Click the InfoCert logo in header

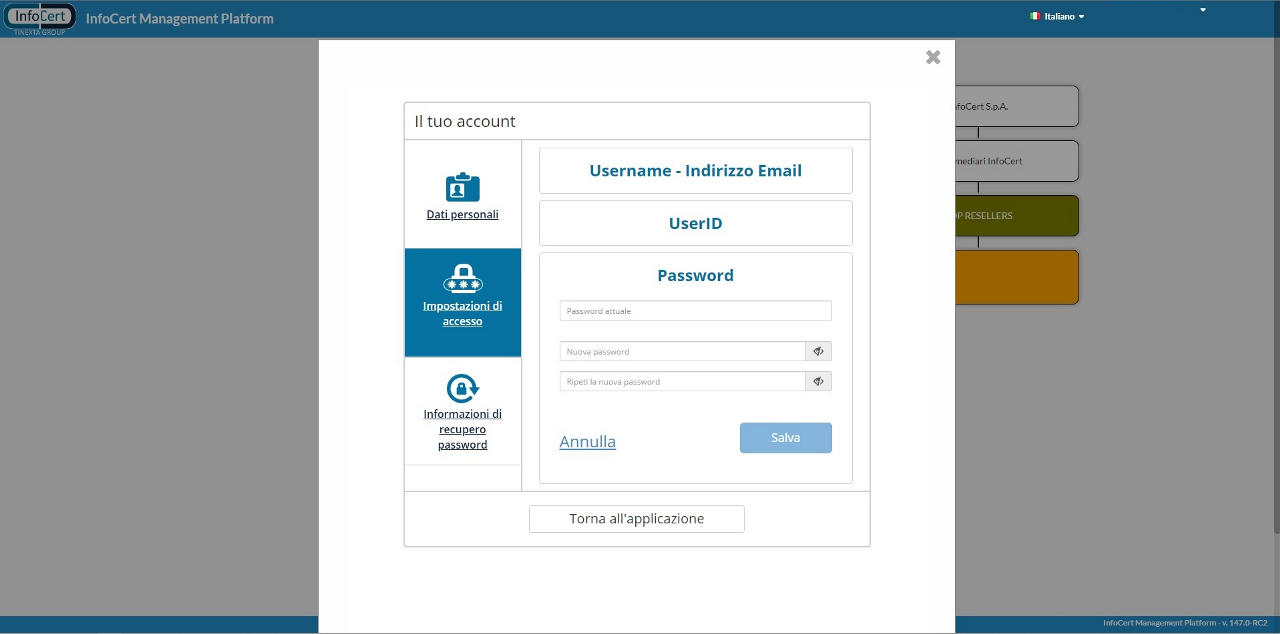pos(40,17)
